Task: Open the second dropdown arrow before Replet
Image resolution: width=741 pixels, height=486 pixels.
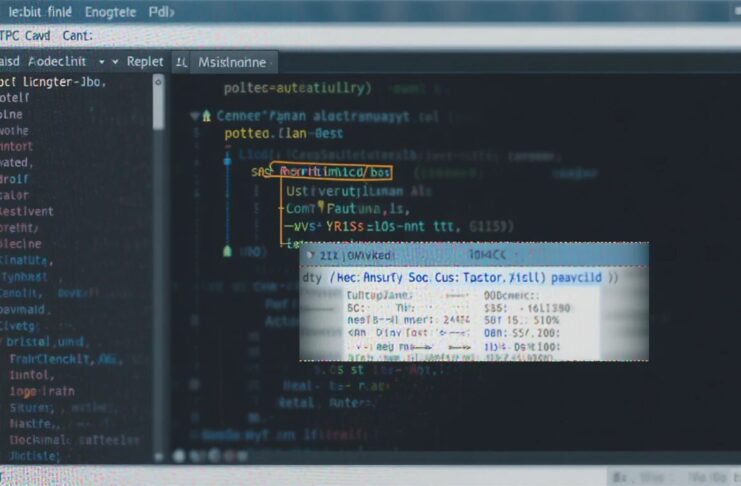Action: tap(116, 61)
